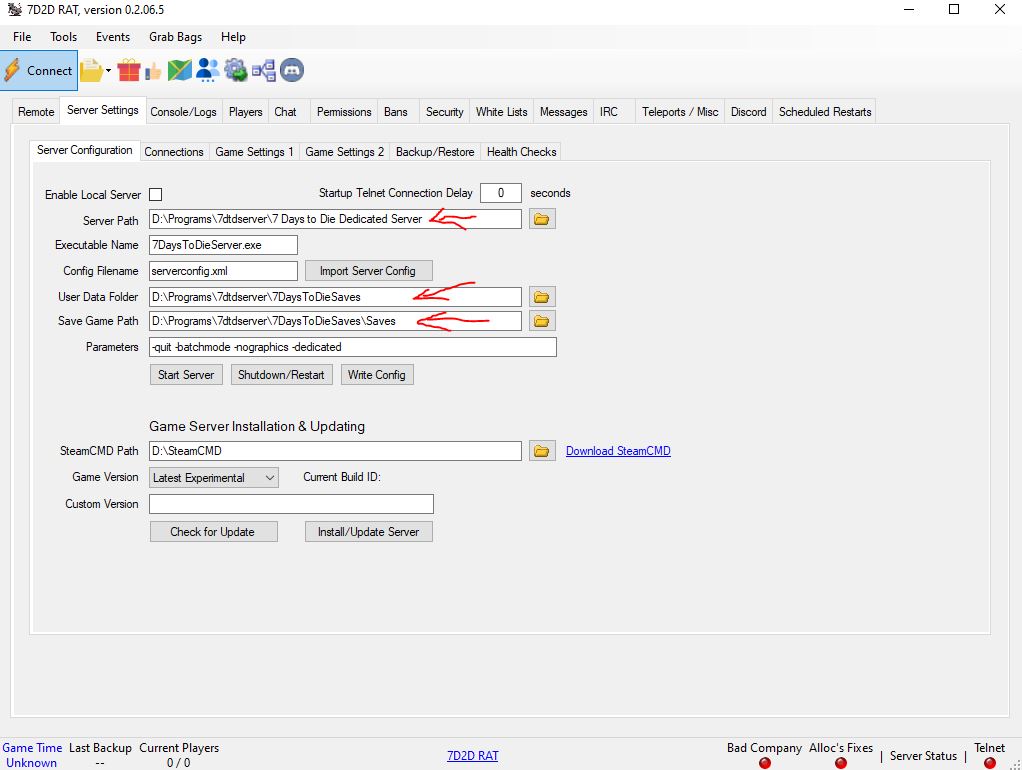Screen dimensions: 1022x770
Task: Click the thumbs-up toolbar icon
Action: tap(153, 70)
